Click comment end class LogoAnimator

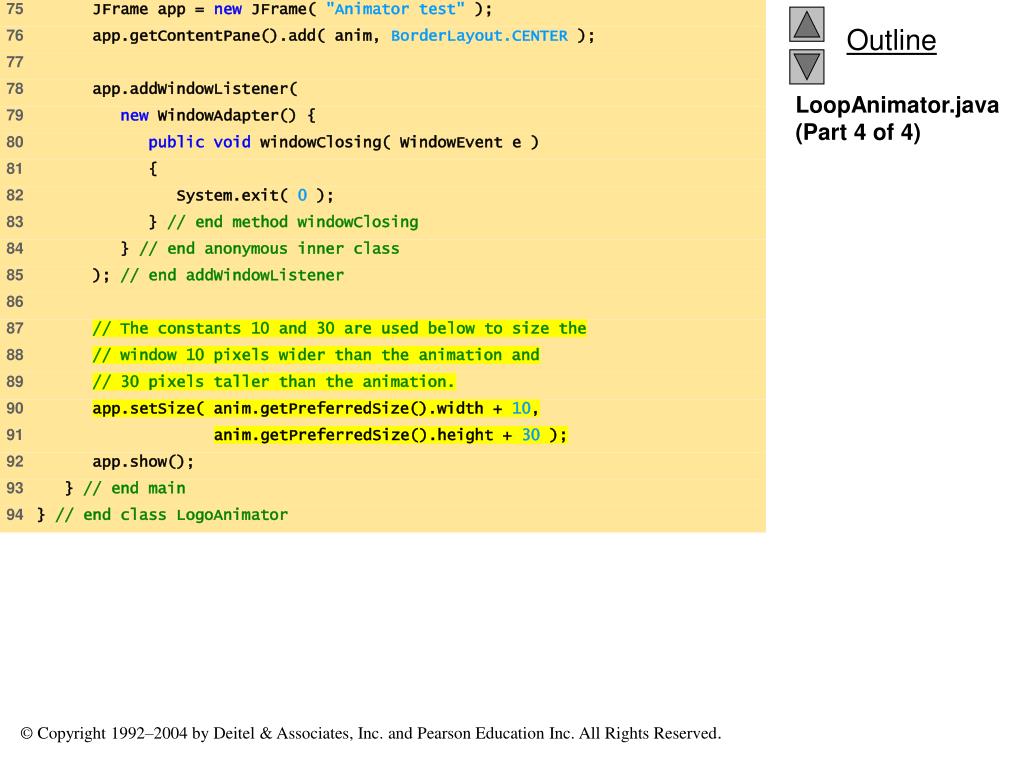(171, 515)
